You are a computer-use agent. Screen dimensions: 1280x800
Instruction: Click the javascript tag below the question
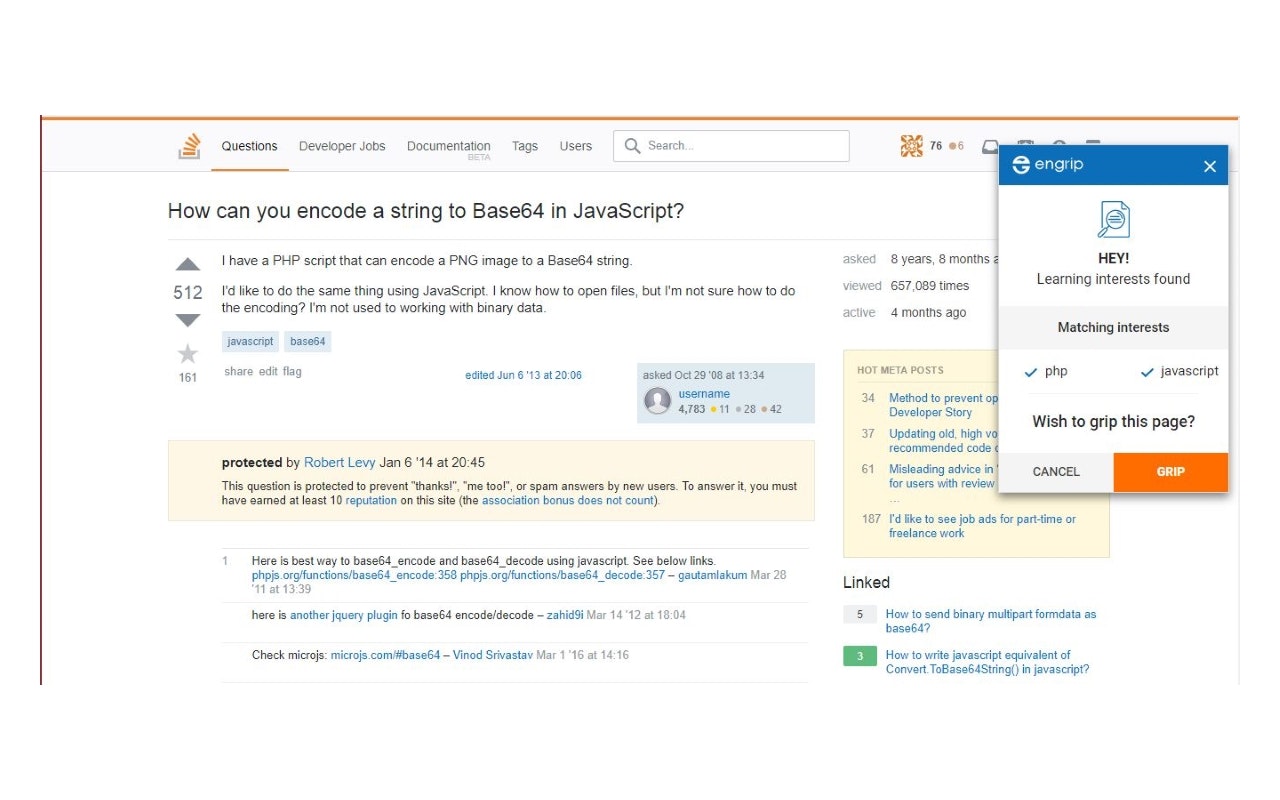[x=250, y=342]
